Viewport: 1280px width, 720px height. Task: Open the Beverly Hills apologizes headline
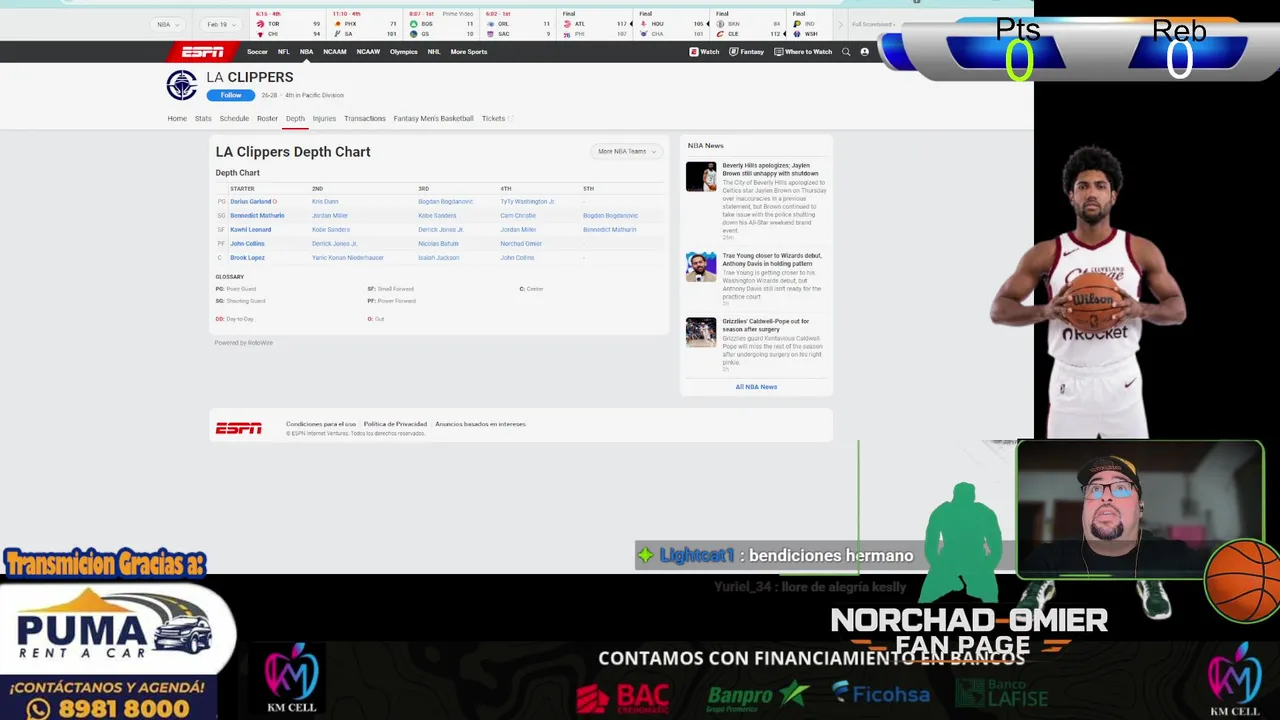point(770,169)
